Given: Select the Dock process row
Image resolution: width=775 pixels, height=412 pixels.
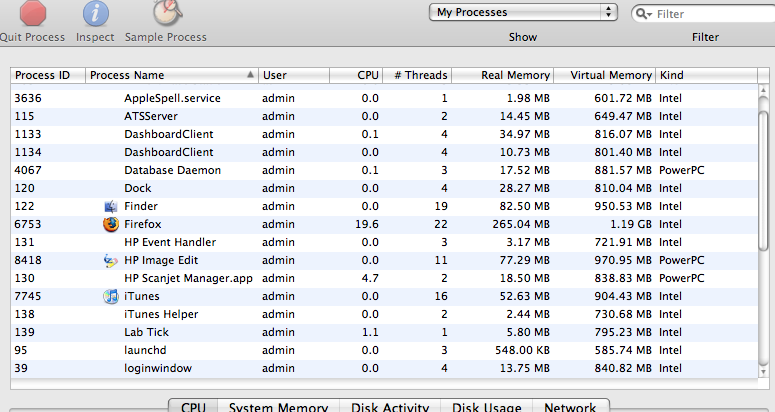Looking at the screenshot, I should click(x=384, y=189).
